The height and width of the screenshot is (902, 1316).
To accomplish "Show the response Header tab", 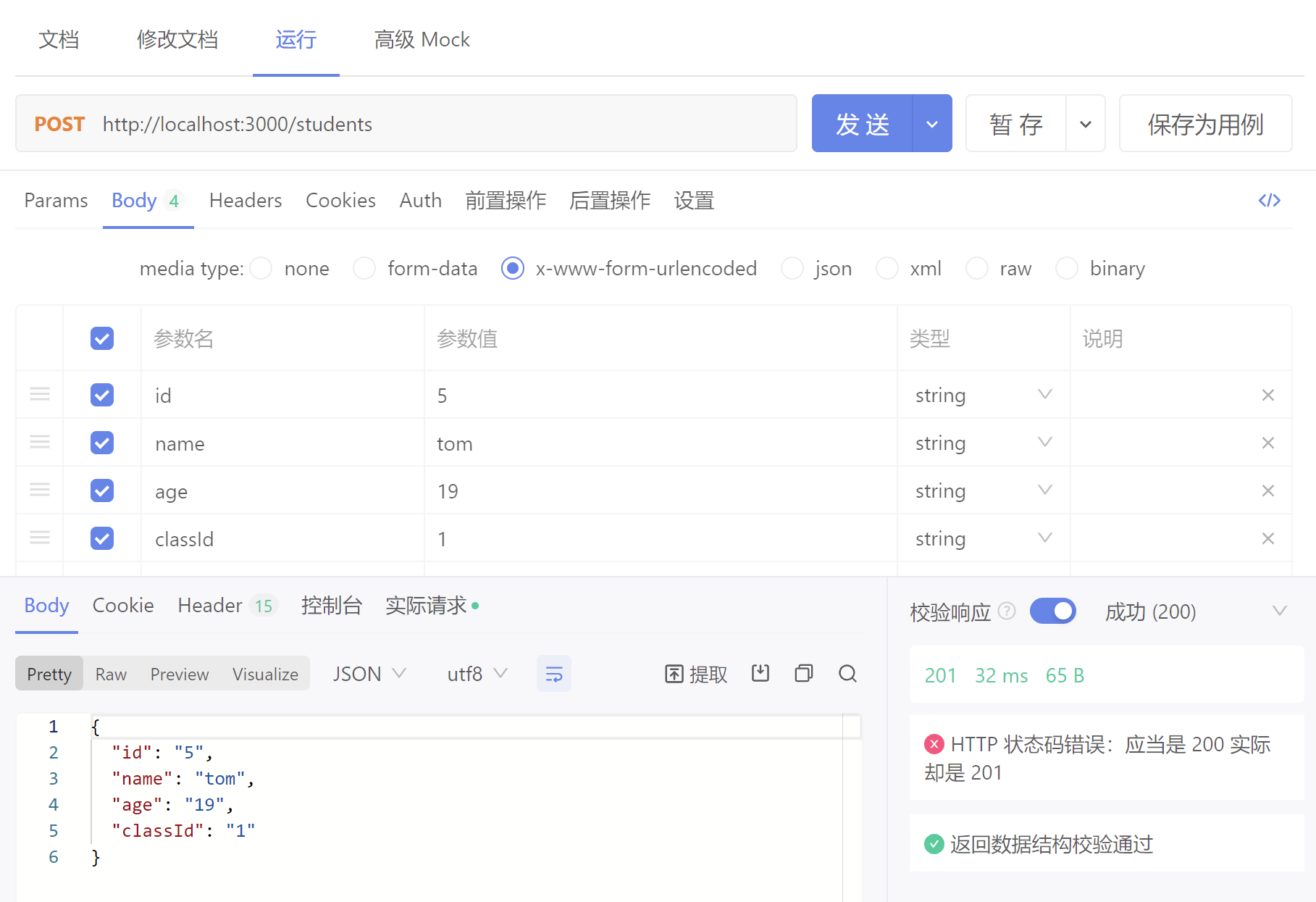I will click(227, 605).
